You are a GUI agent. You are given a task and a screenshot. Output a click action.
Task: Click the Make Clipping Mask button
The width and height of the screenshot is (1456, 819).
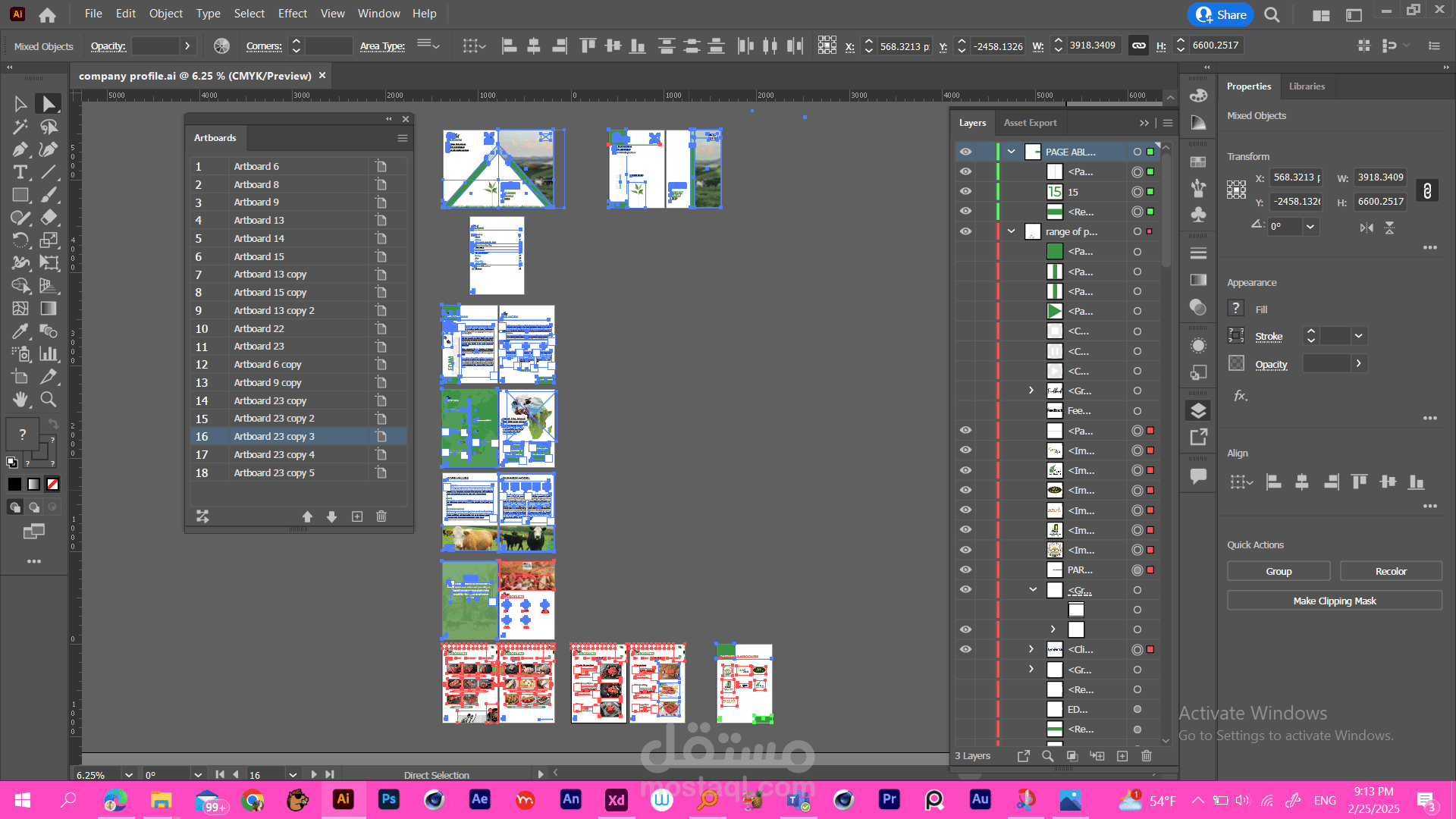1335,601
